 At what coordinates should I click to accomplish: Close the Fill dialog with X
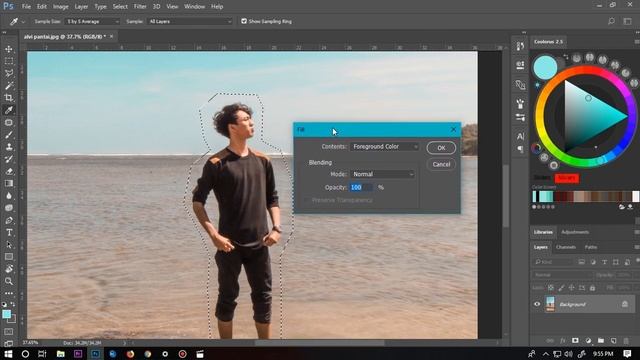click(453, 129)
